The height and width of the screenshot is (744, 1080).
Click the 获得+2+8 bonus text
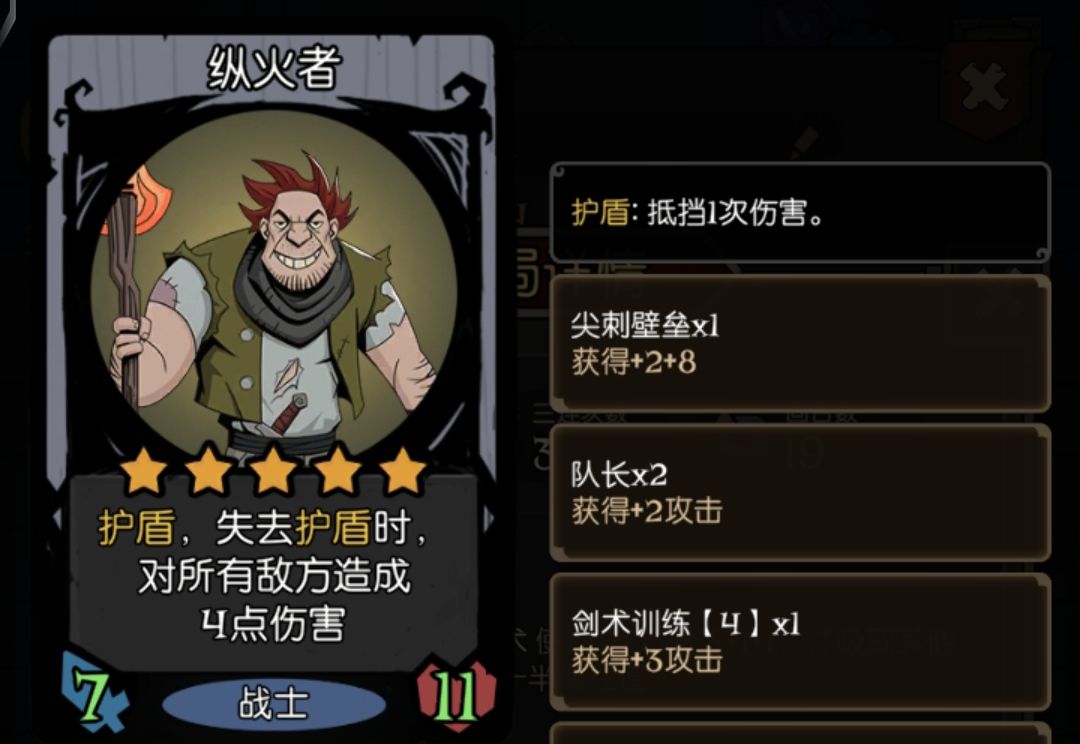pos(634,362)
